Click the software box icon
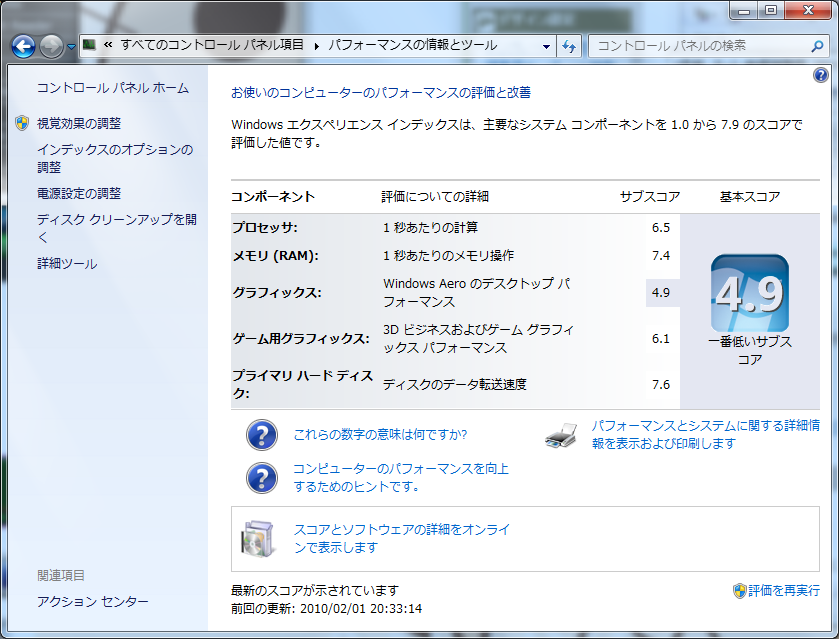This screenshot has width=839, height=639. (258, 538)
